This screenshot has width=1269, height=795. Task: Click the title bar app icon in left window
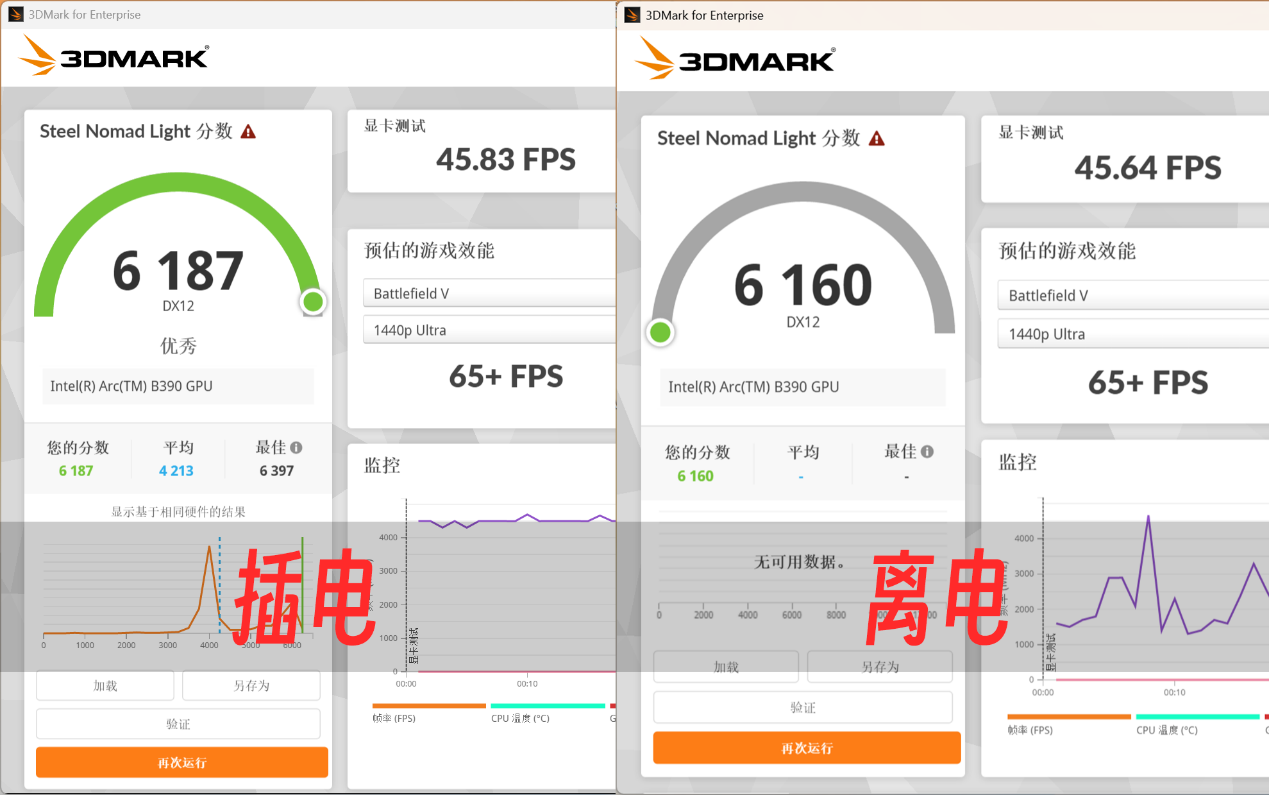16,14
